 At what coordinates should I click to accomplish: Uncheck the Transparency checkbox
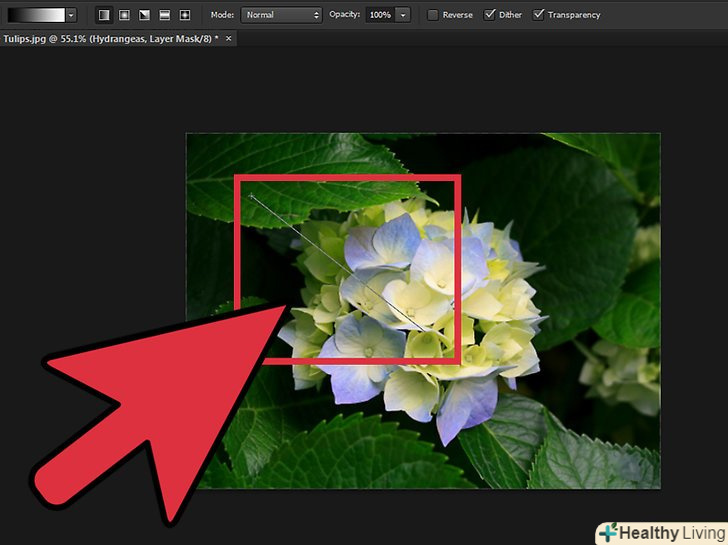click(x=539, y=15)
